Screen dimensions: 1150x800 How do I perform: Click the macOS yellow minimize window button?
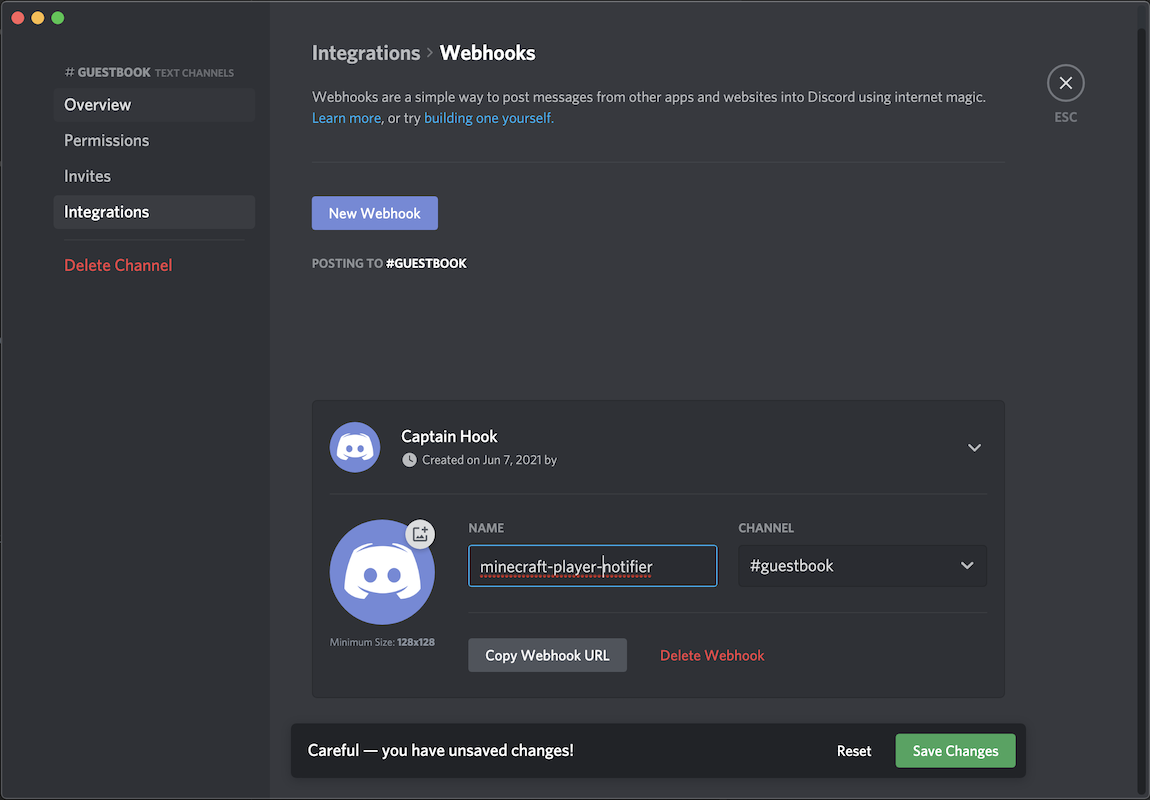click(x=37, y=18)
